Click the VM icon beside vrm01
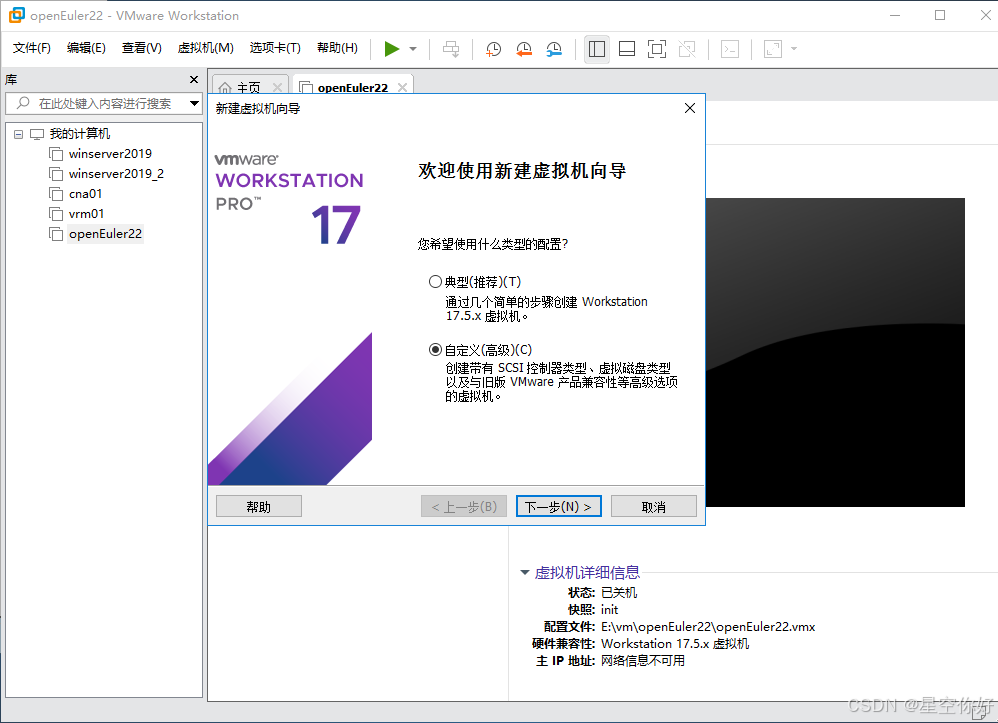Screen dimensions: 998x723 pyautogui.click(x=56, y=214)
